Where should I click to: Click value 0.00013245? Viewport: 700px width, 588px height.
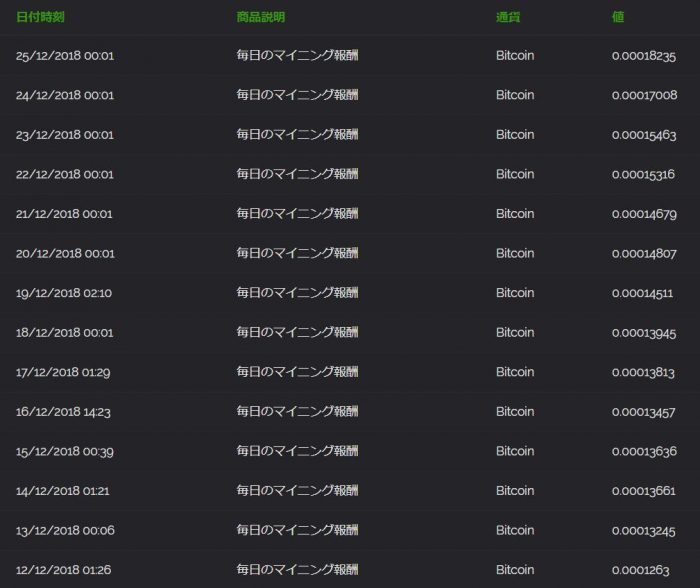644,530
